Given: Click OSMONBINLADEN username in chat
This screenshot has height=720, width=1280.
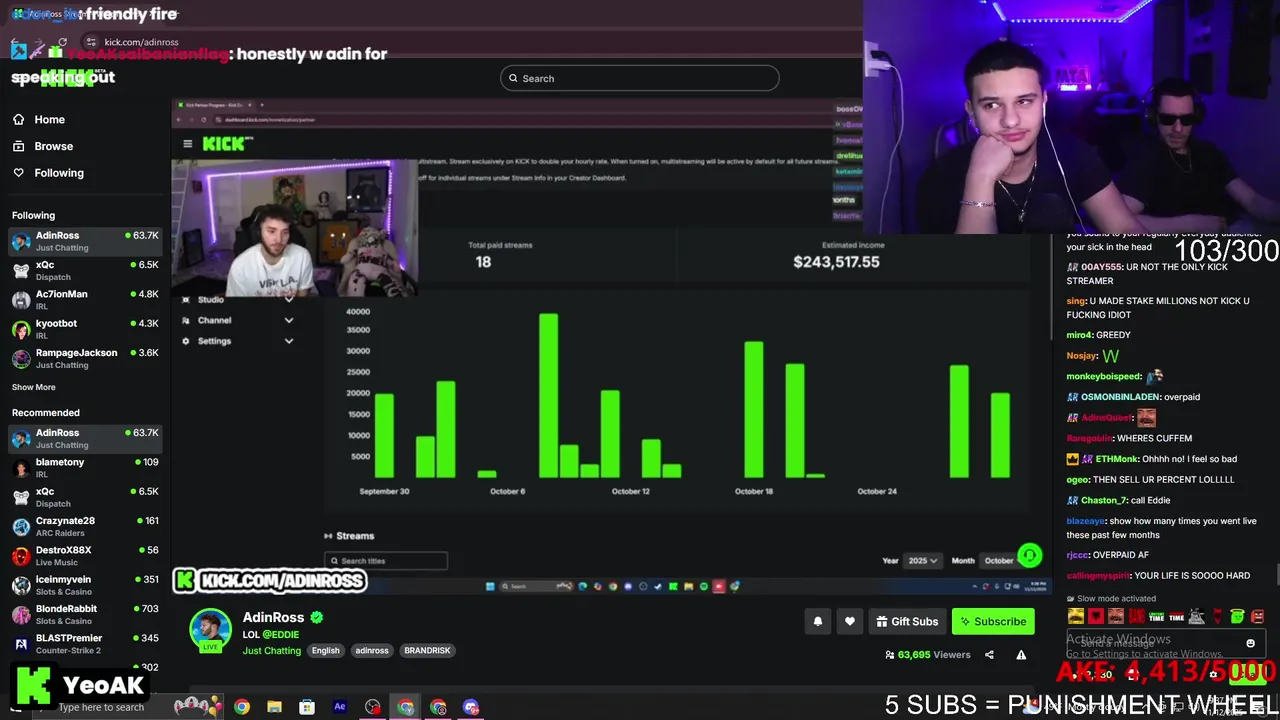Looking at the screenshot, I should (x=1119, y=397).
